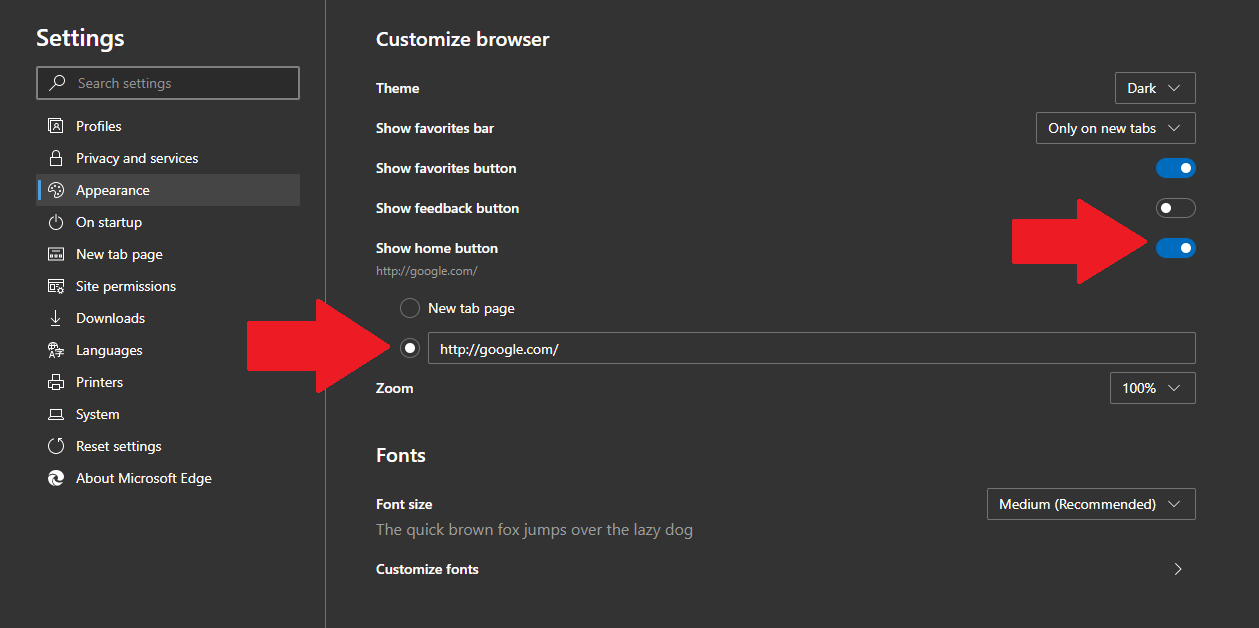Open the Zoom 100% dropdown

click(1153, 388)
